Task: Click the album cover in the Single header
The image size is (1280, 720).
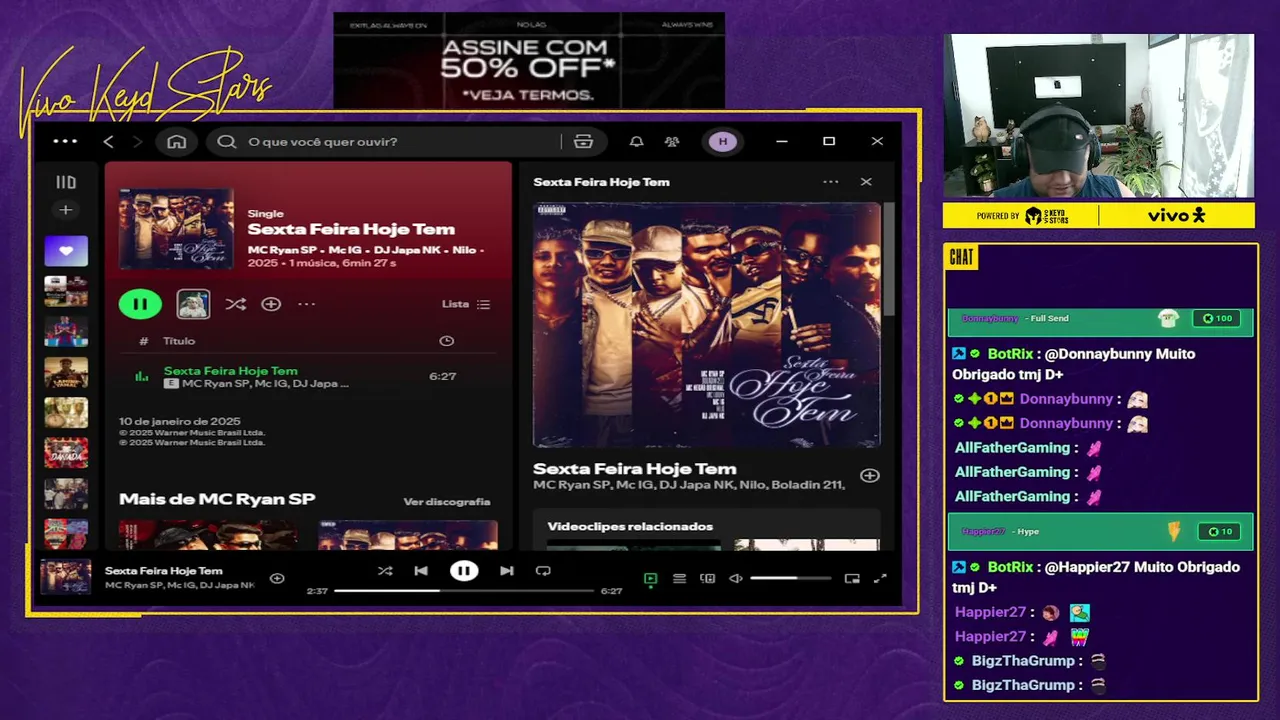Action: [176, 229]
